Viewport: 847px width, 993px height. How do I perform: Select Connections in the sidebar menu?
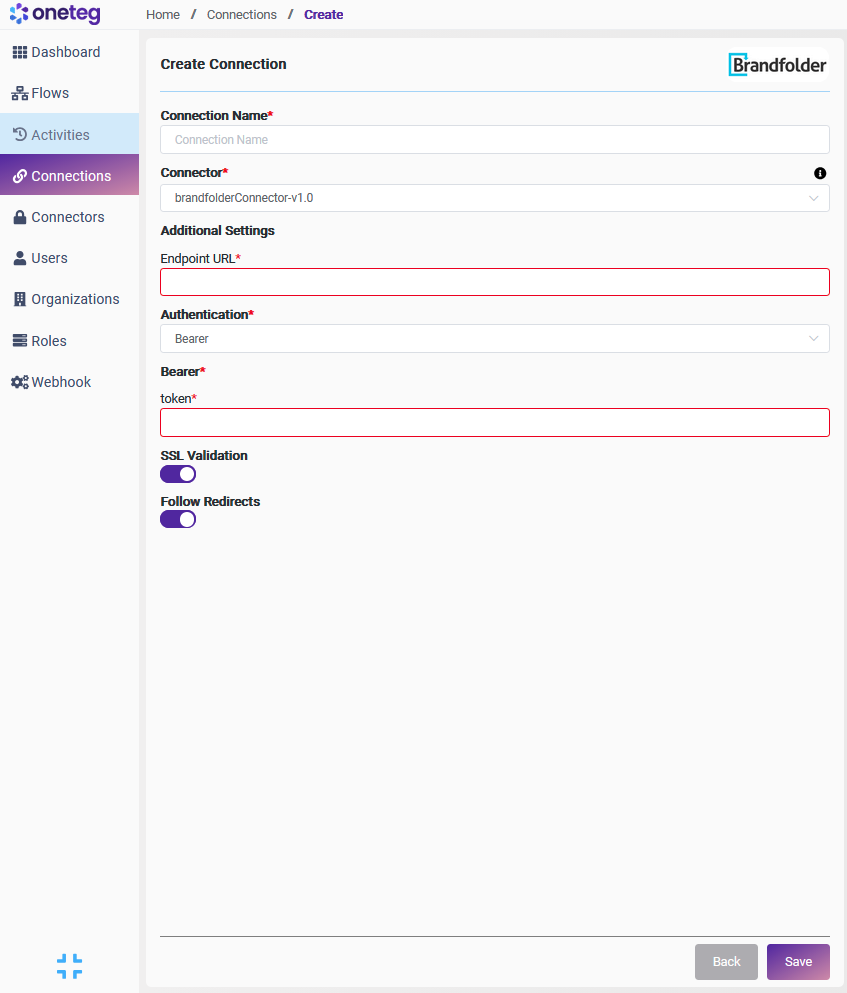pyautogui.click(x=70, y=176)
